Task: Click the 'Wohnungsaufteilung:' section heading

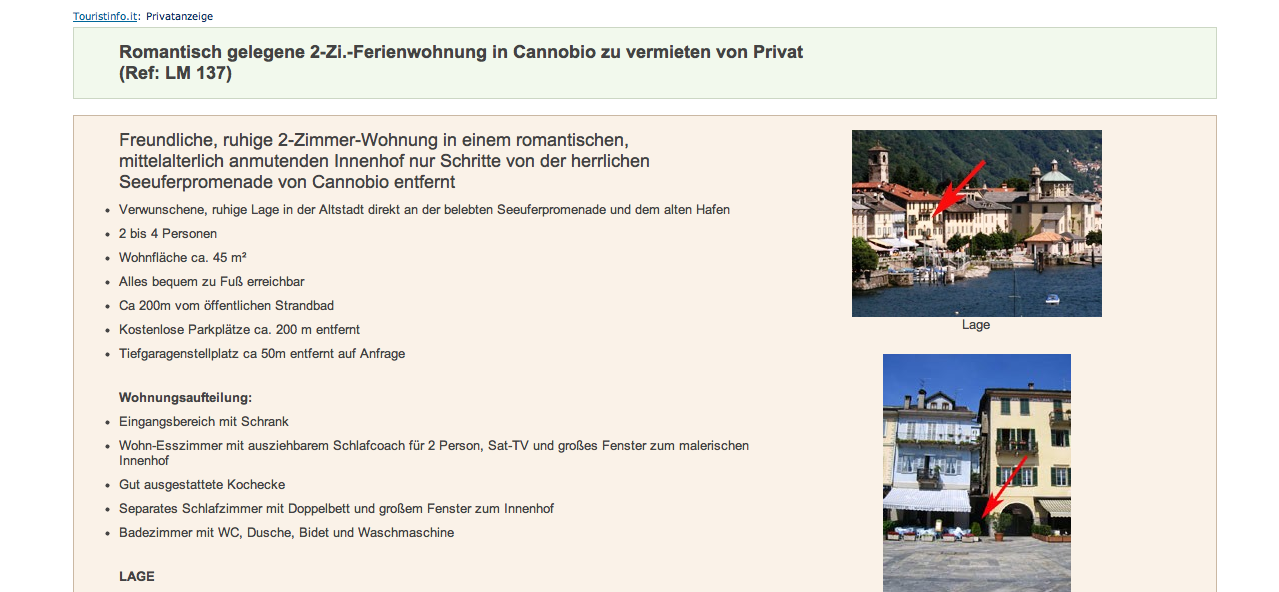Action: point(185,398)
